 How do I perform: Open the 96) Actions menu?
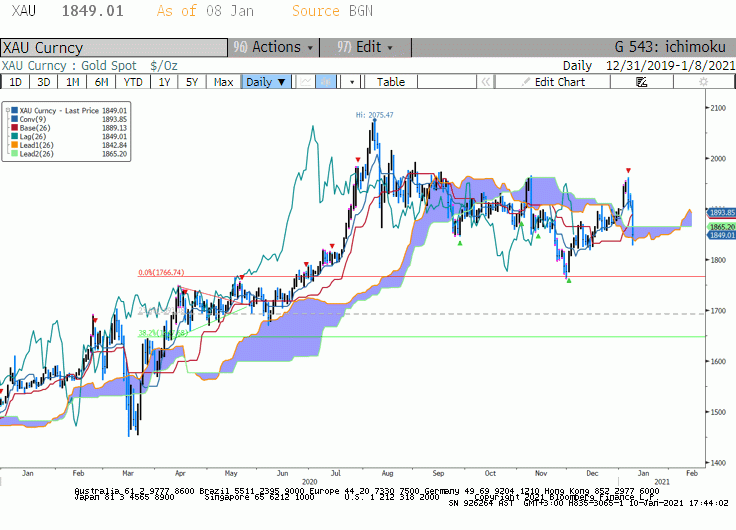(x=274, y=47)
